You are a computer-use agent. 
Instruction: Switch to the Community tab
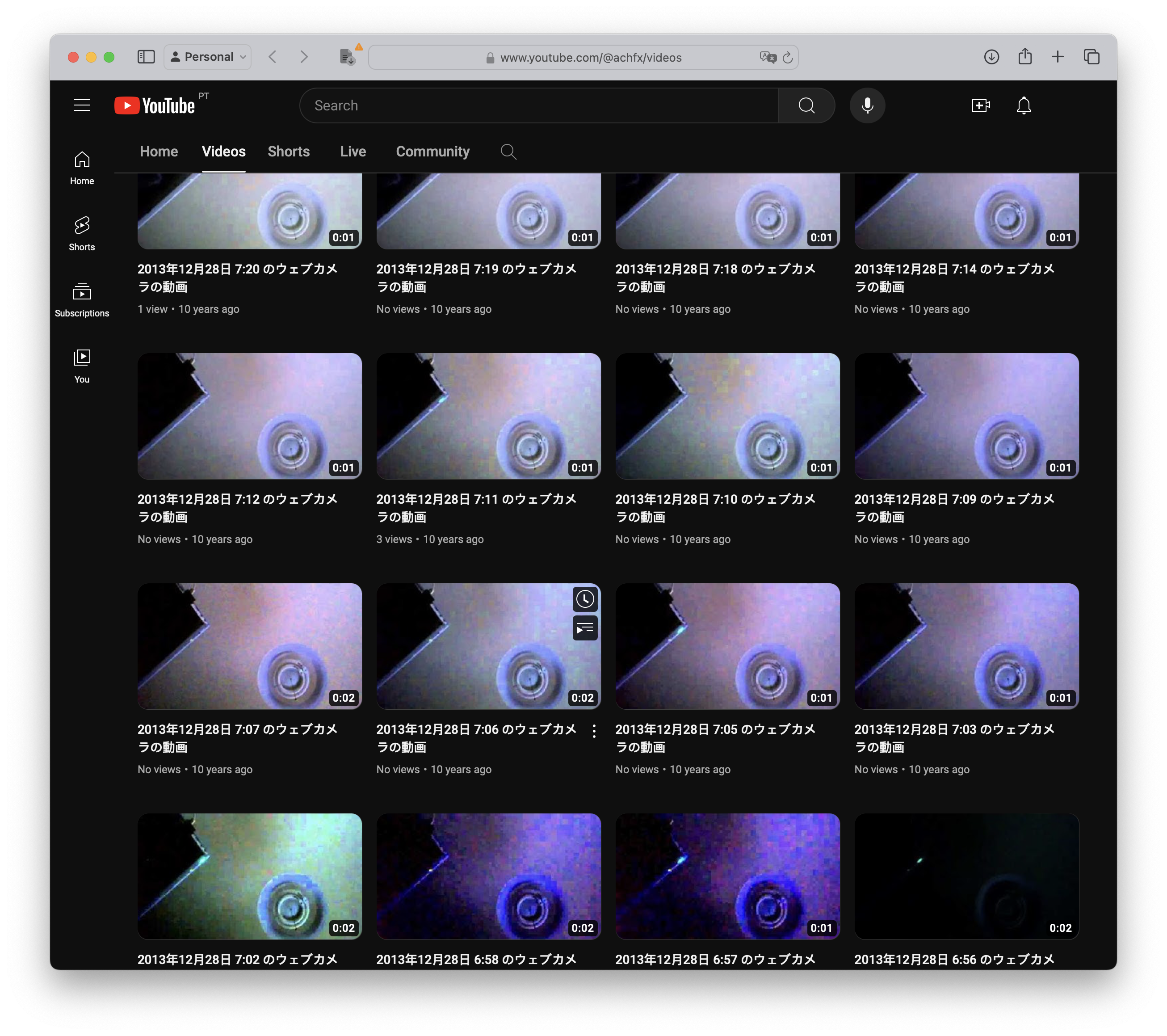(x=432, y=152)
